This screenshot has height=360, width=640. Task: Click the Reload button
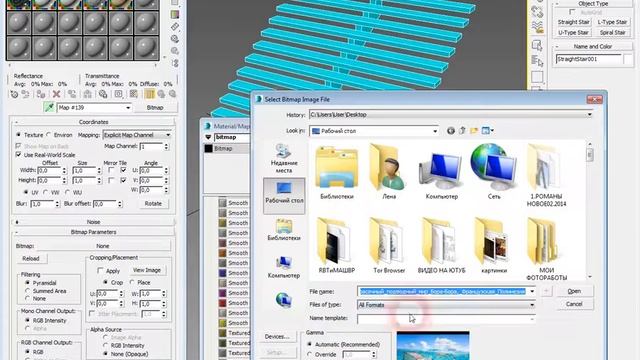click(31, 258)
